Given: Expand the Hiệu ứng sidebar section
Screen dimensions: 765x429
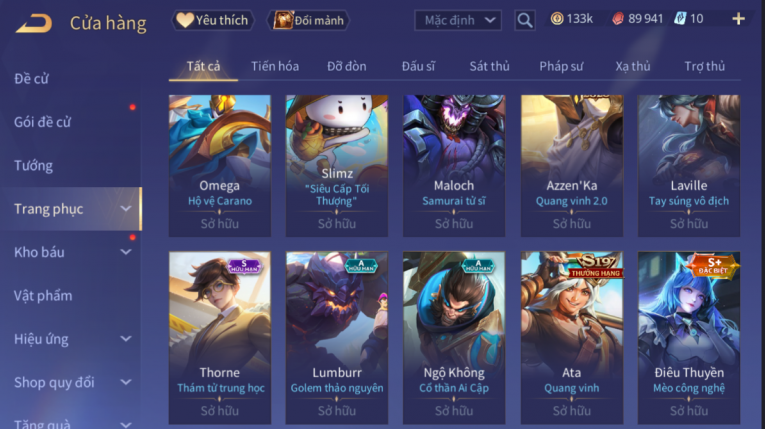Looking at the screenshot, I should point(126,339).
